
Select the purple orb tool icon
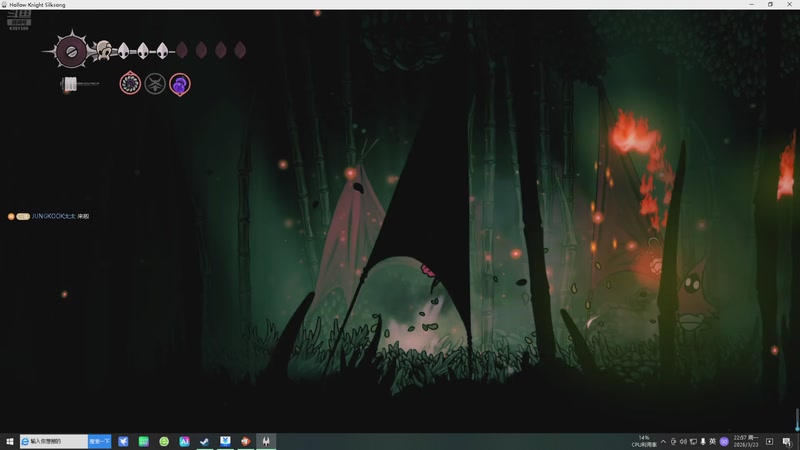[180, 84]
